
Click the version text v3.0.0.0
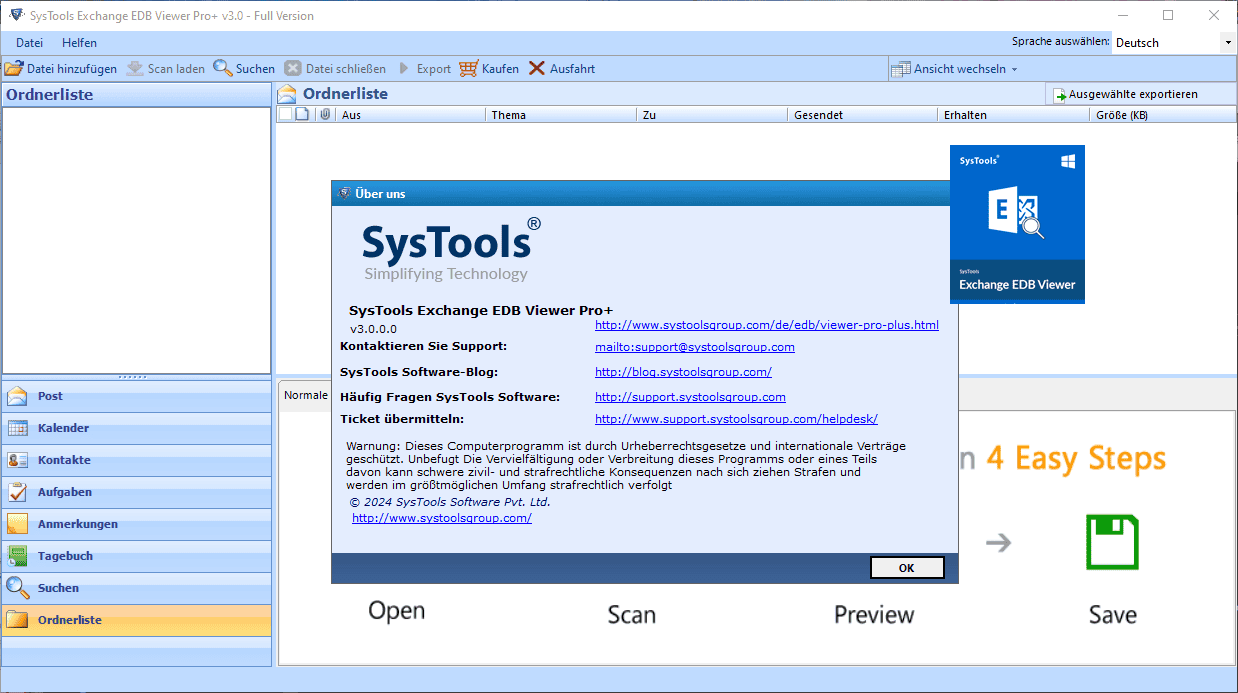click(373, 329)
